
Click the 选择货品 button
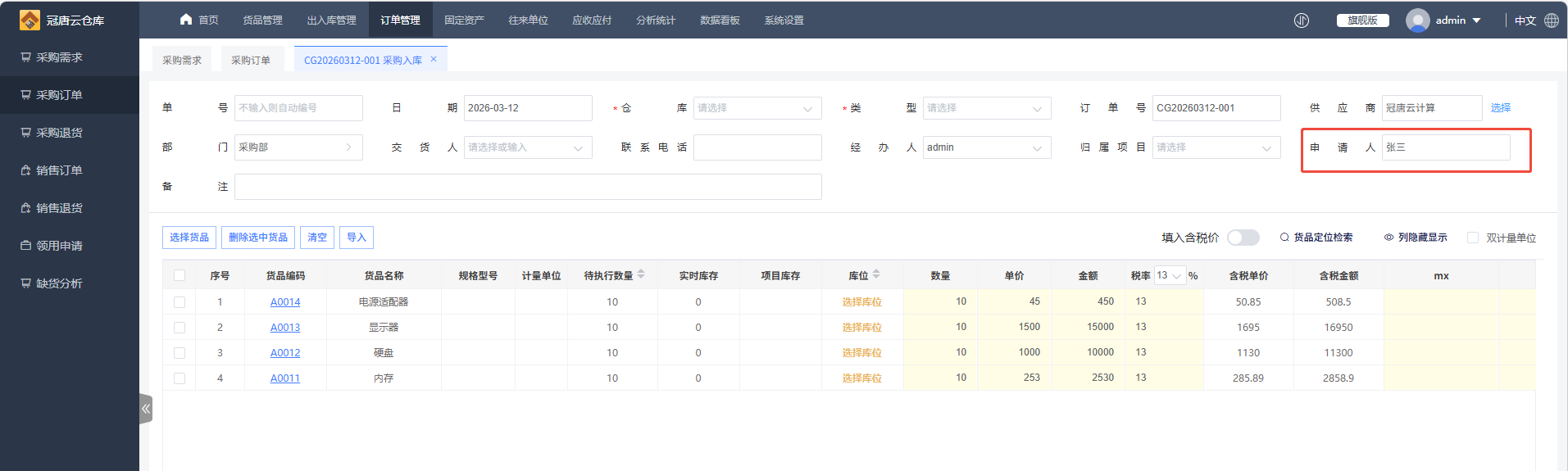coord(189,238)
